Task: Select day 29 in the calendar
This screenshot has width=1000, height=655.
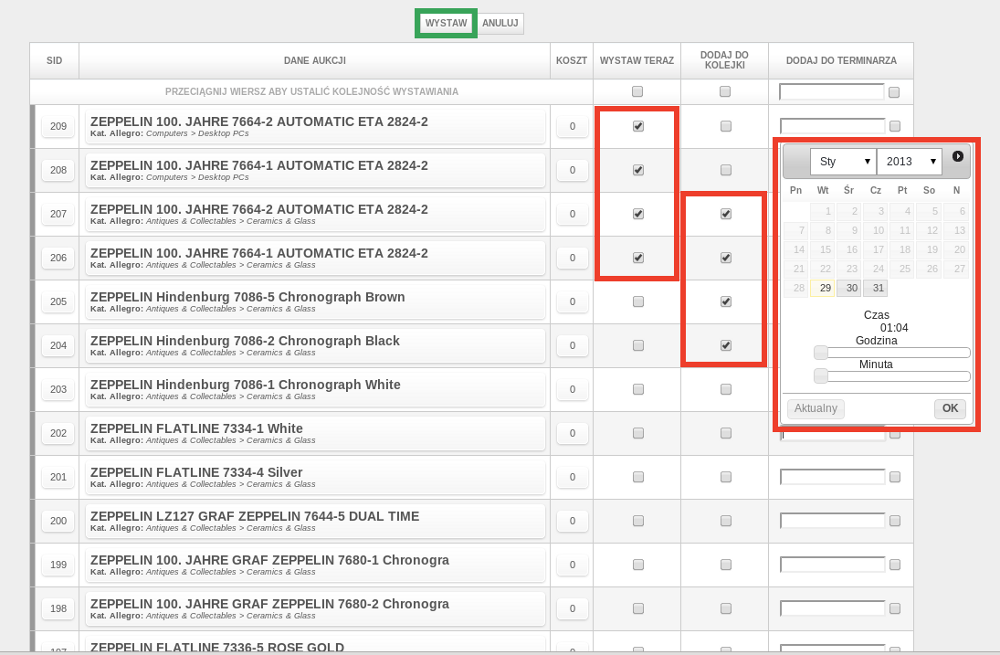Action: click(823, 288)
